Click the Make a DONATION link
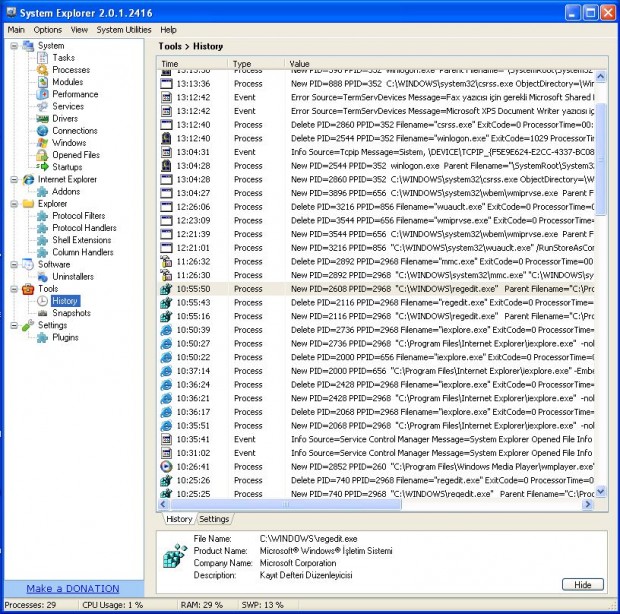620x614 pixels. click(x=73, y=589)
